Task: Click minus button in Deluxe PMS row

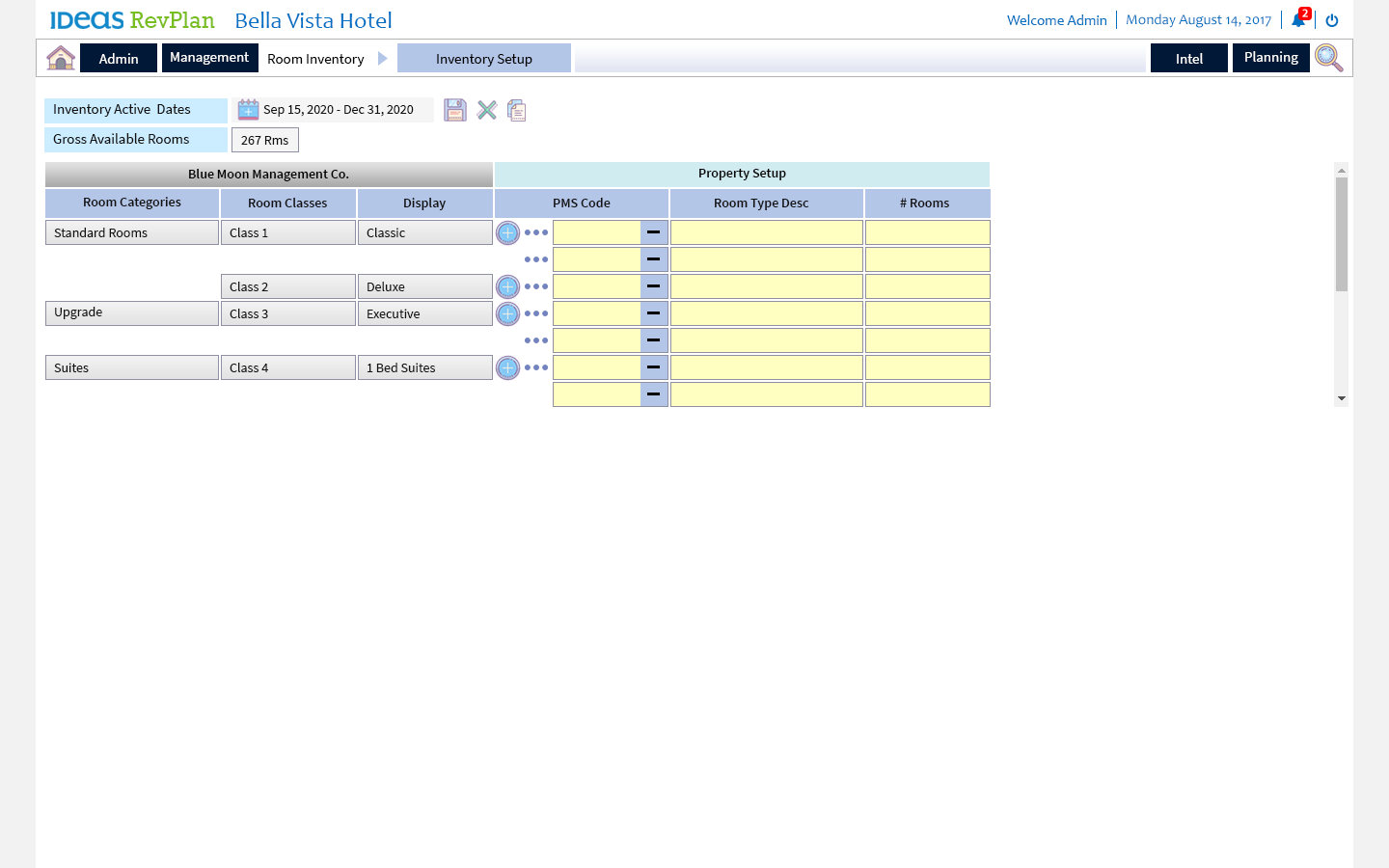Action: coord(654,286)
